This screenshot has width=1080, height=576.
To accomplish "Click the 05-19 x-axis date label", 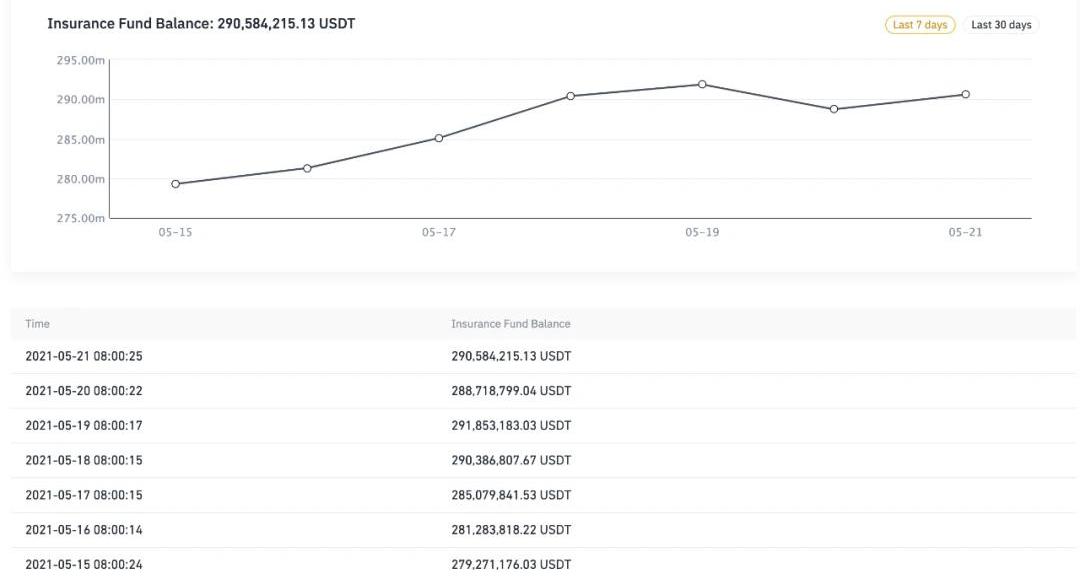I will pyautogui.click(x=702, y=232).
